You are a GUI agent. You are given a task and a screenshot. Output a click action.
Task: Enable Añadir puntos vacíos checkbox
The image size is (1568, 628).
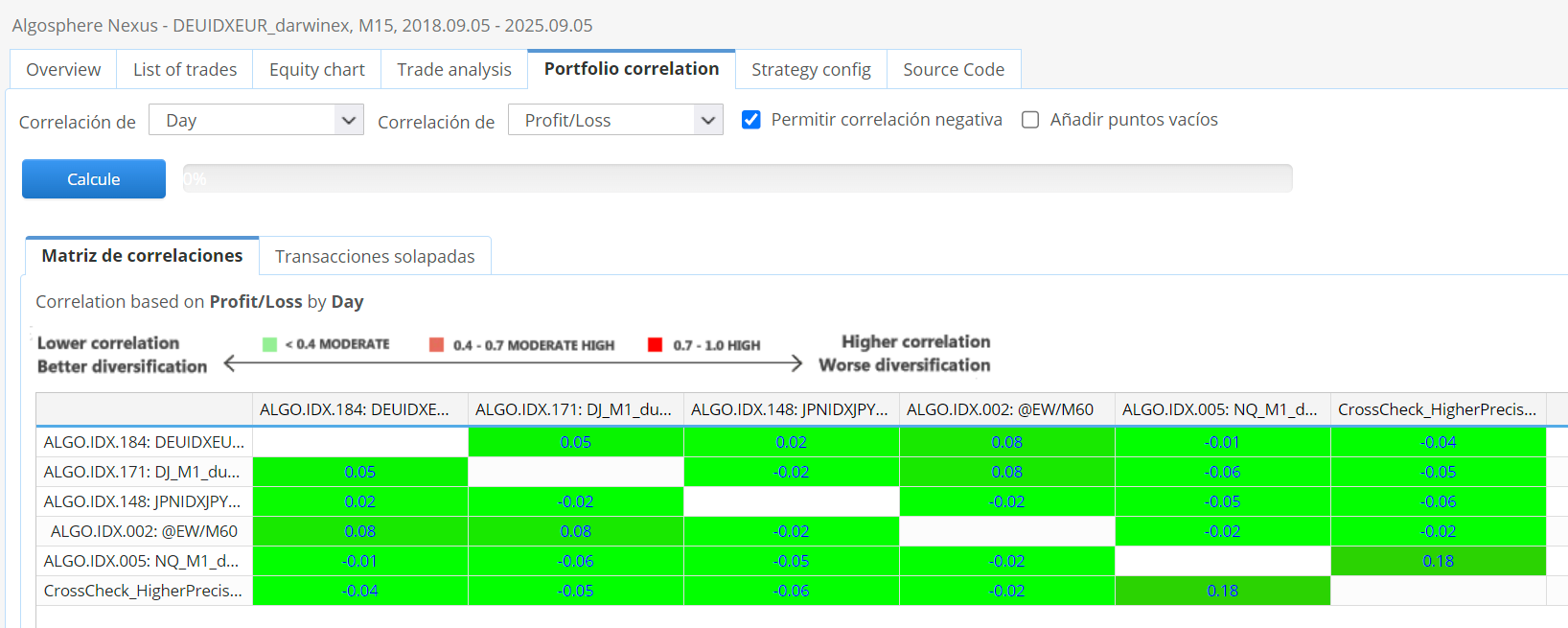[1030, 120]
